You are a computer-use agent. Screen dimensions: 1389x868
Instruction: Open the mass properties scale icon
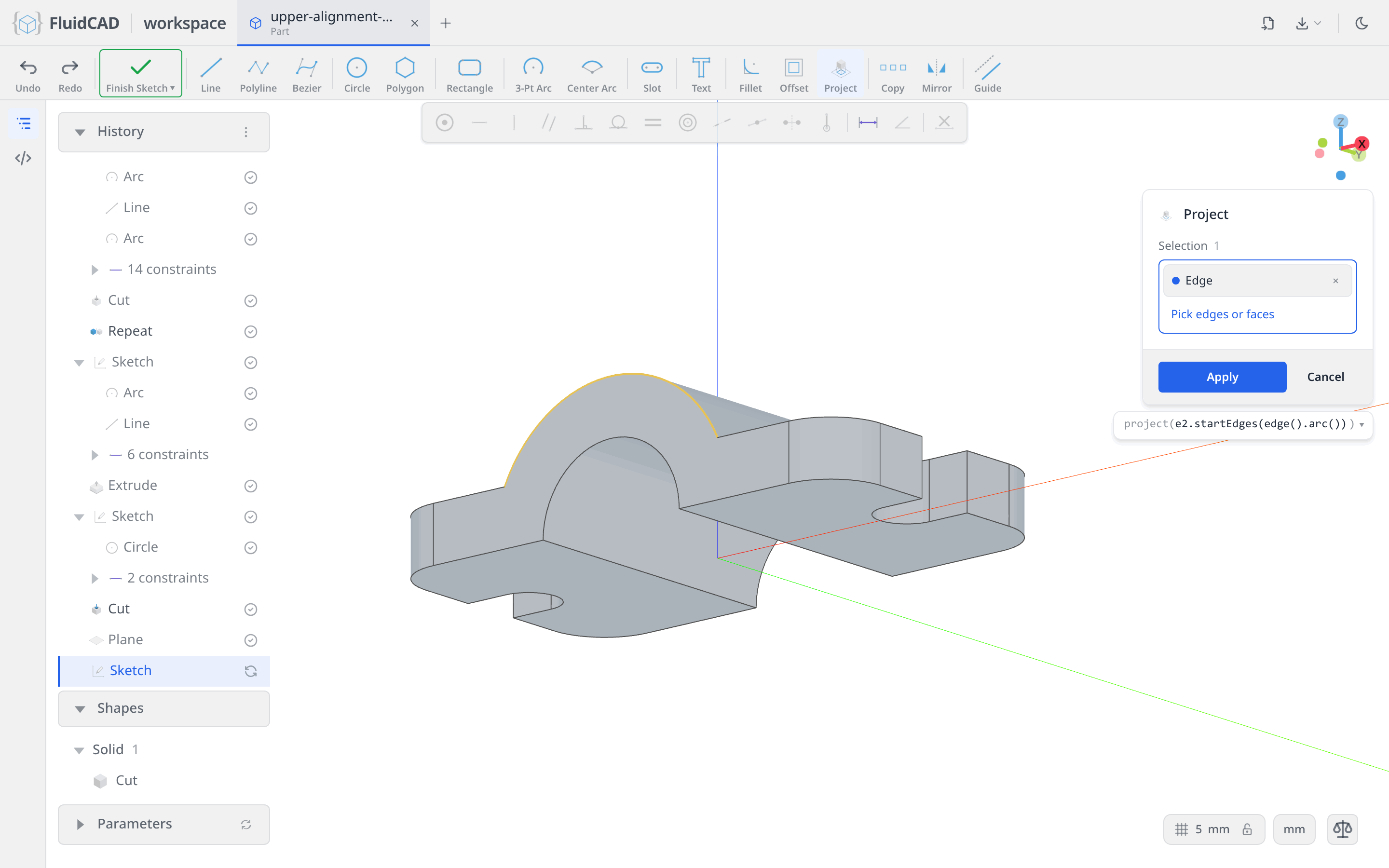1342,829
